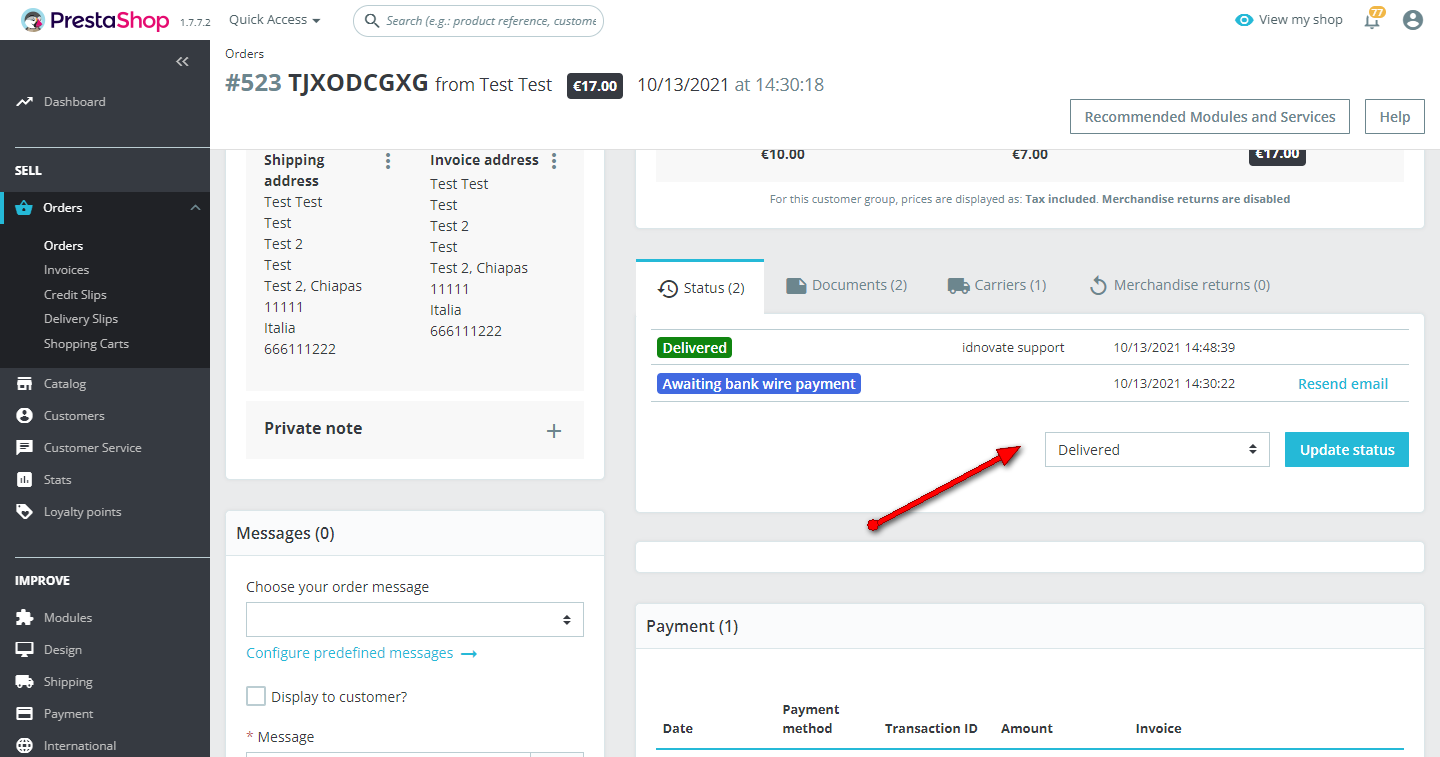Image resolution: width=1440 pixels, height=757 pixels.
Task: Collapse the sidebar menu with double chevron
Action: [182, 62]
